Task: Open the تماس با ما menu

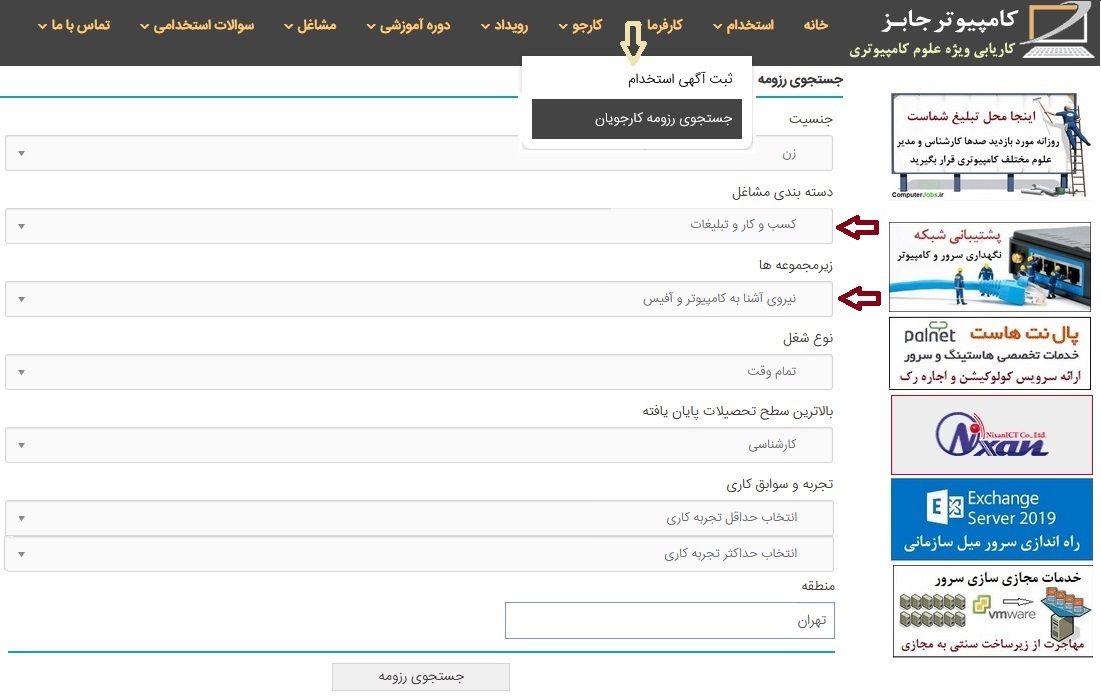Action: pyautogui.click(x=74, y=25)
